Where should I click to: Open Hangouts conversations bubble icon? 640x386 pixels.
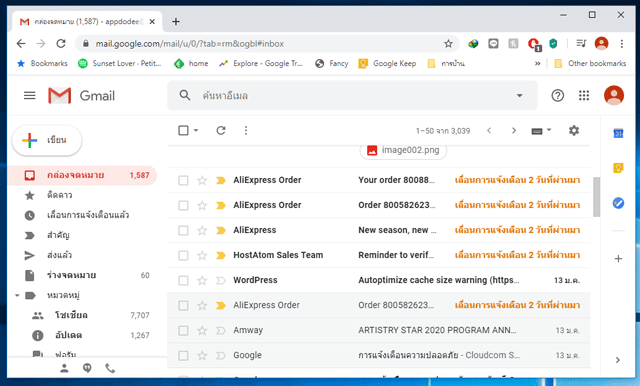(87, 368)
